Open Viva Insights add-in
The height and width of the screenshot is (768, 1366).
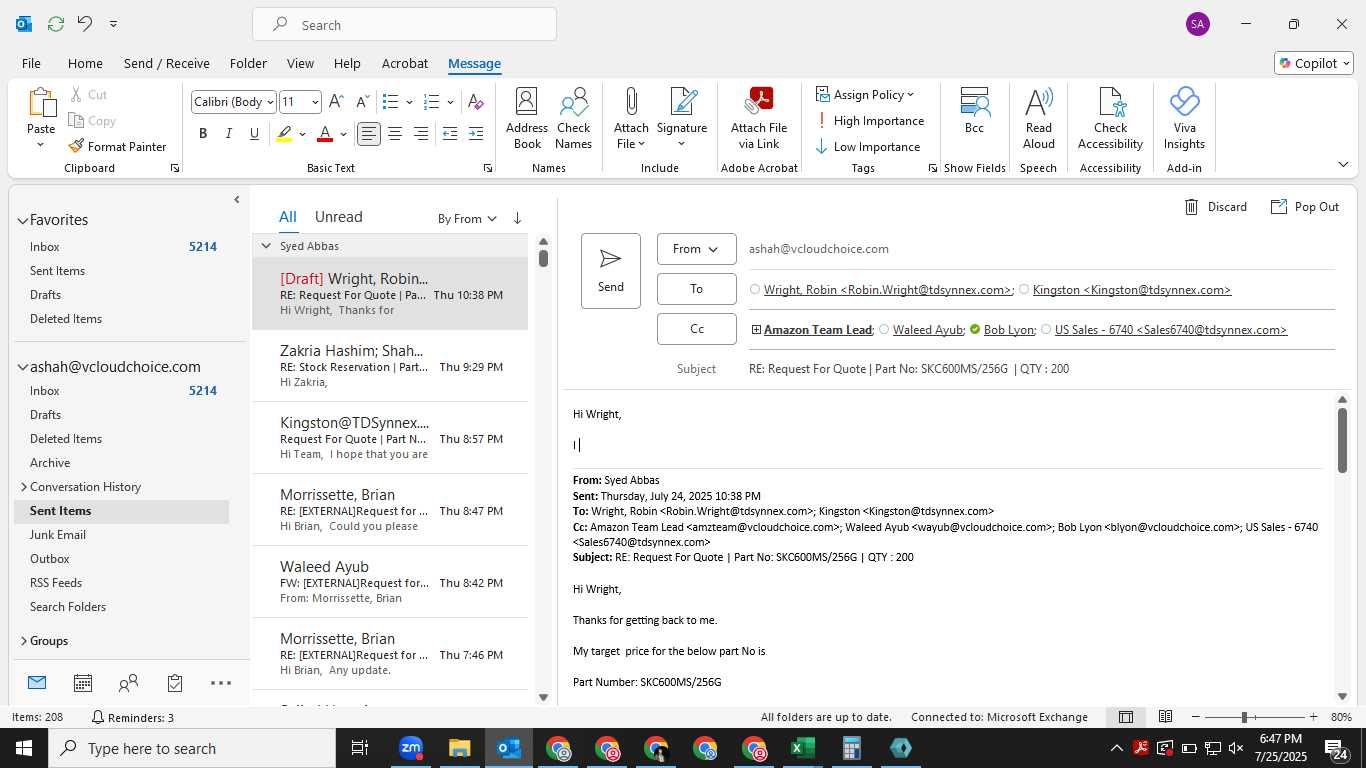point(1184,118)
